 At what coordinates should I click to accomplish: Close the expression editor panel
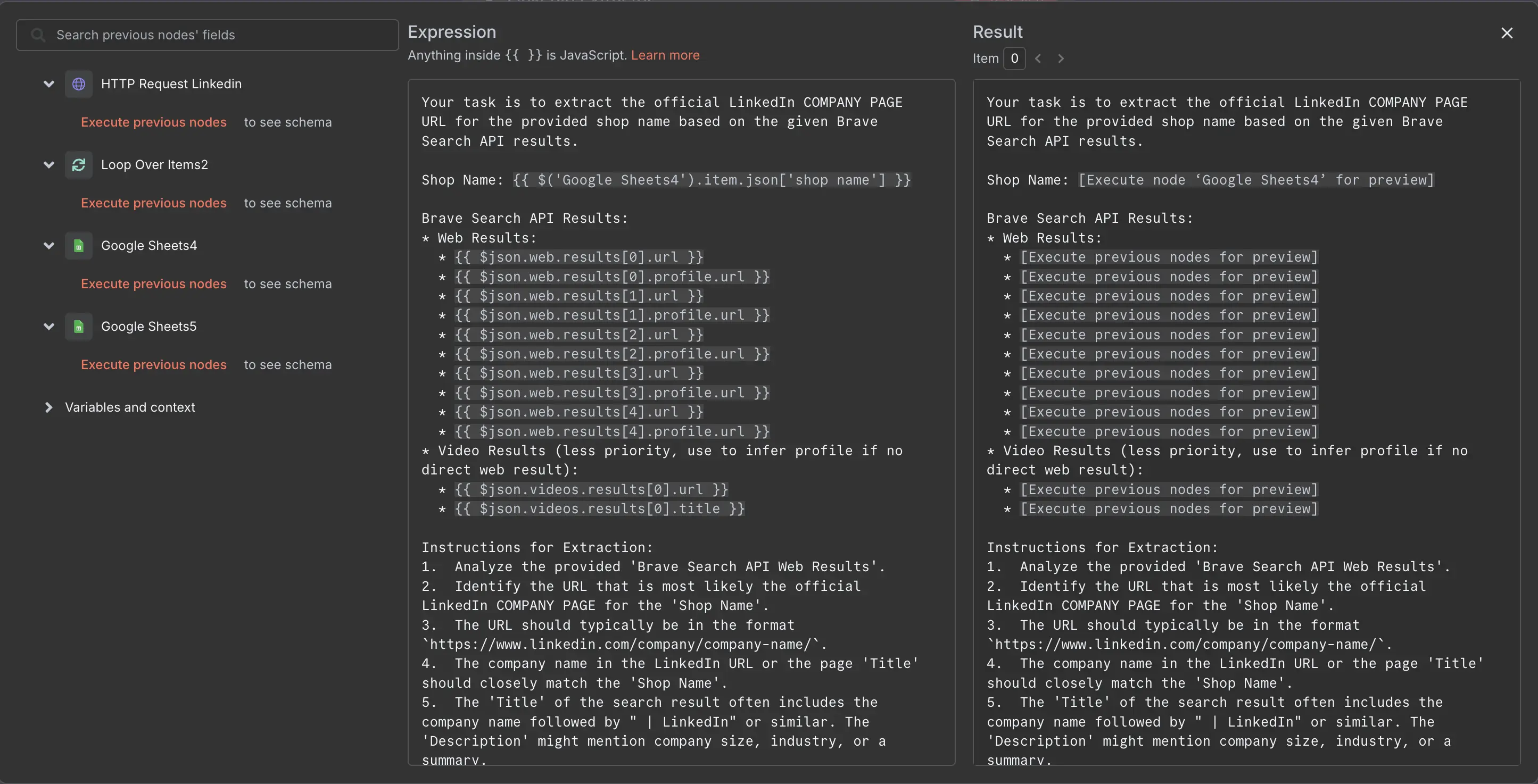coord(1508,33)
